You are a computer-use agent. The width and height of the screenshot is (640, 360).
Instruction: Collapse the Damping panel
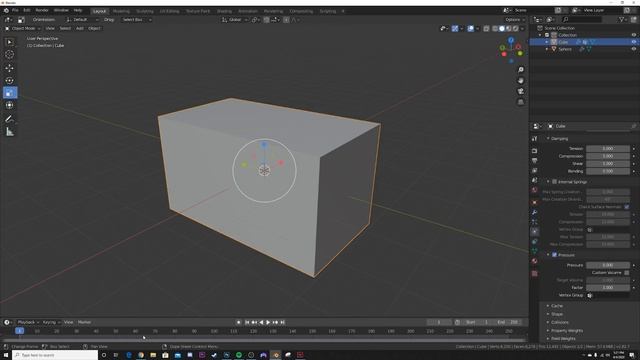pos(559,139)
